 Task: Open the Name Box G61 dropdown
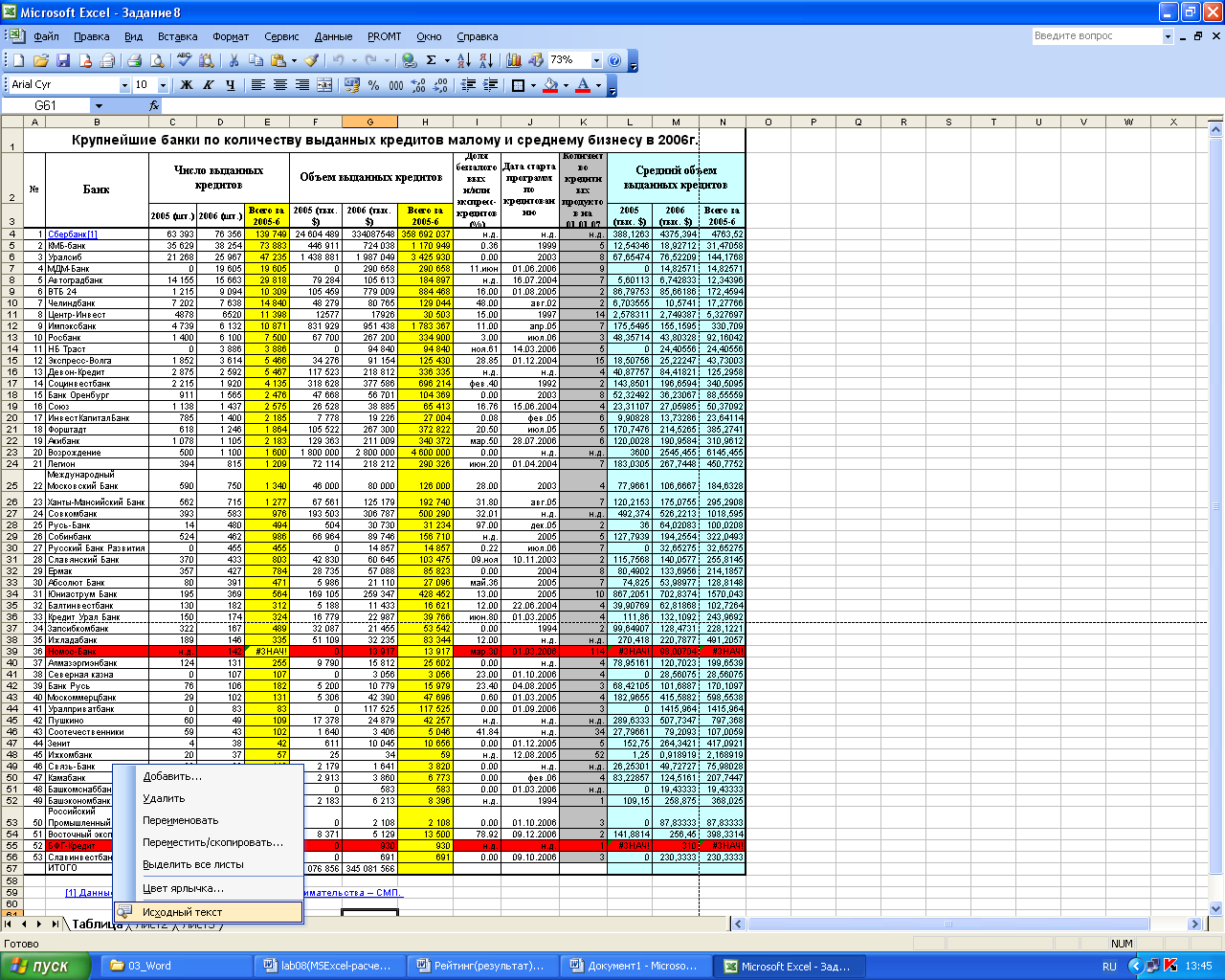coord(98,105)
